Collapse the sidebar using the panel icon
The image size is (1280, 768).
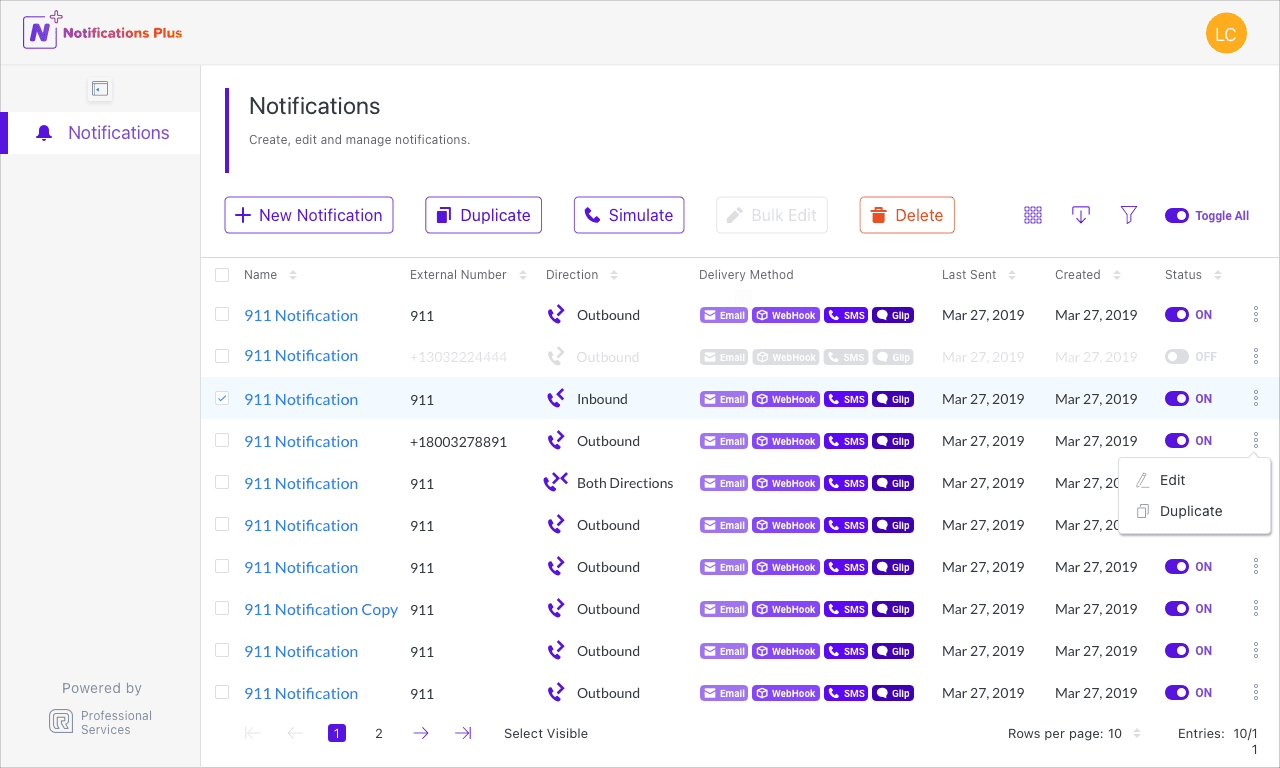[100, 89]
